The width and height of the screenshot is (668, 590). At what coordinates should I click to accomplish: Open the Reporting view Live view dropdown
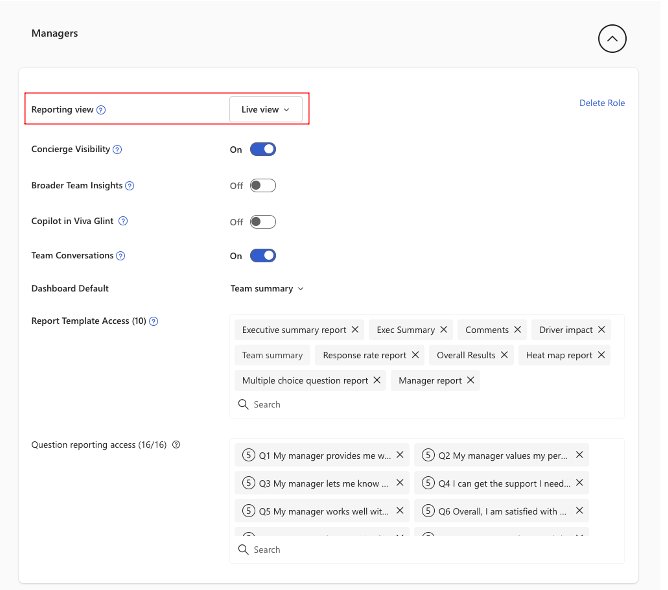(x=265, y=109)
